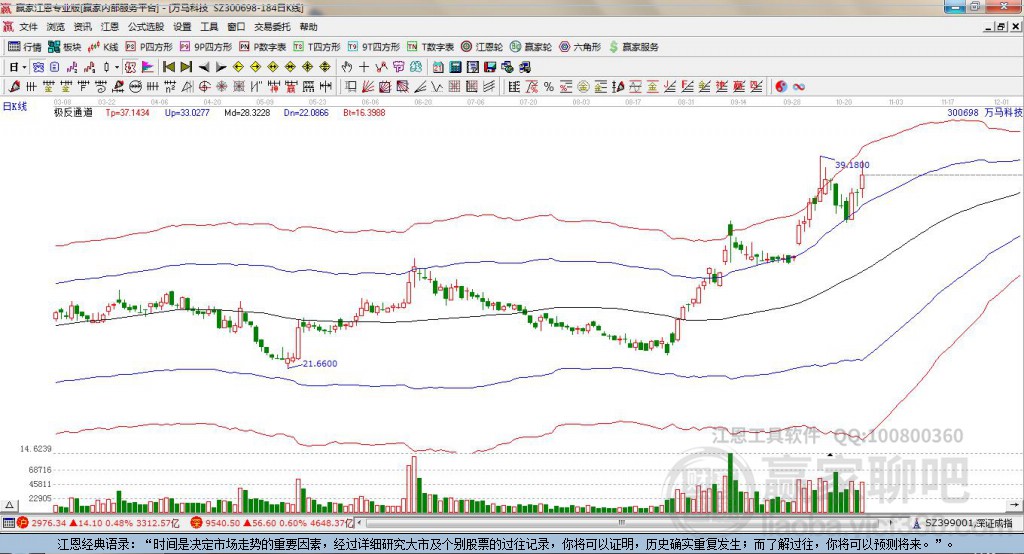This screenshot has width=1024, height=554.
Task: Open the T数字表 tool
Action: 430,47
